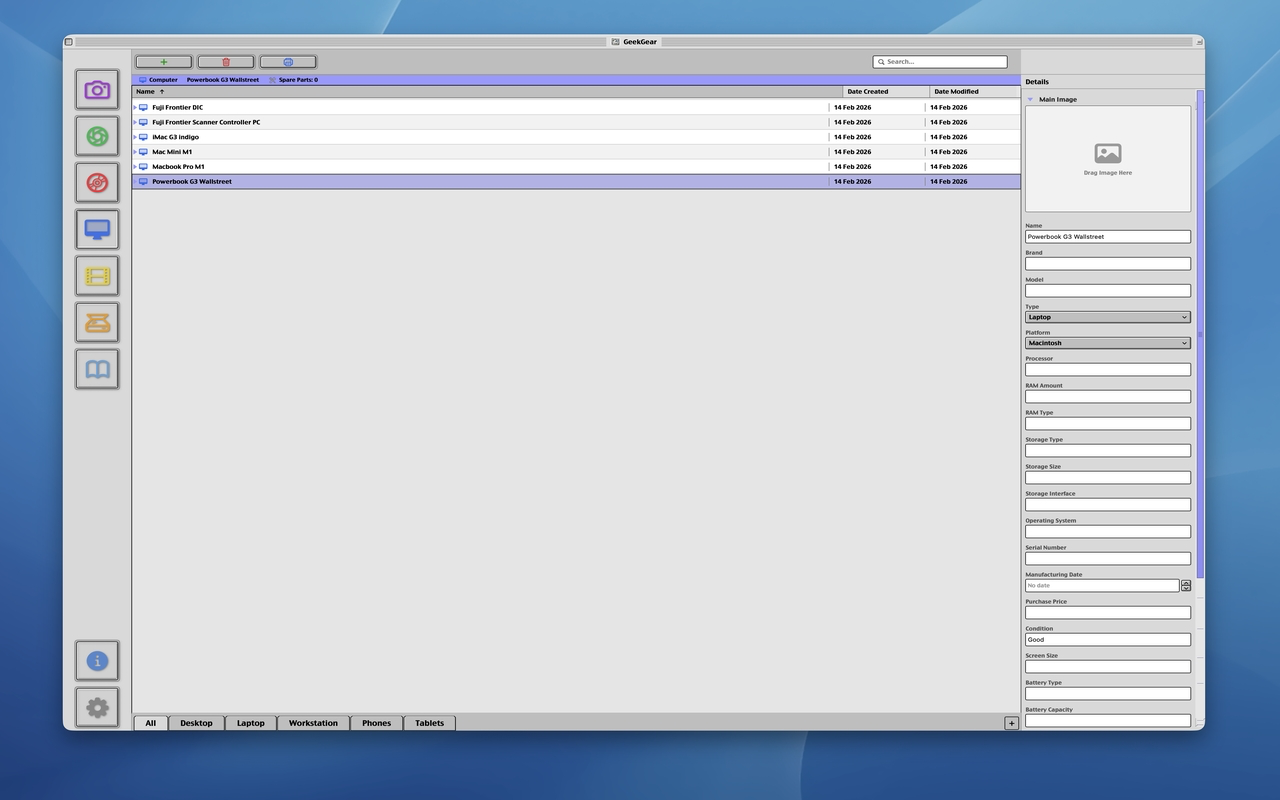Sort by the Name column header
This screenshot has height=800, width=1280.
tap(487, 92)
